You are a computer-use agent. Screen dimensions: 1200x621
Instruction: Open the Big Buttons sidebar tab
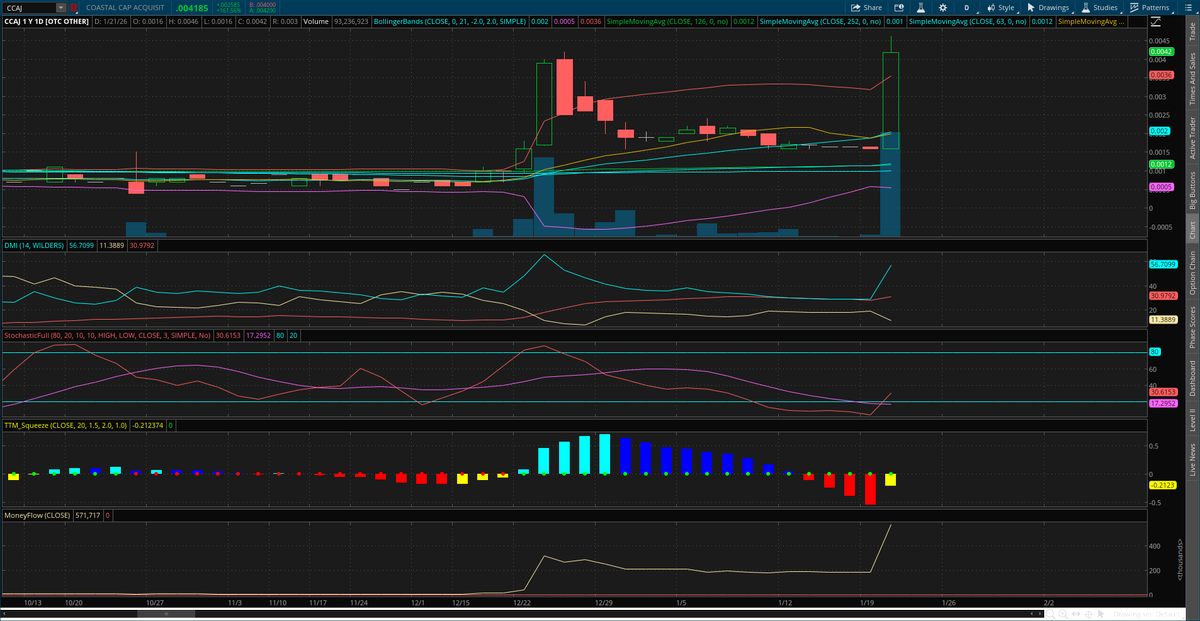click(x=1191, y=190)
